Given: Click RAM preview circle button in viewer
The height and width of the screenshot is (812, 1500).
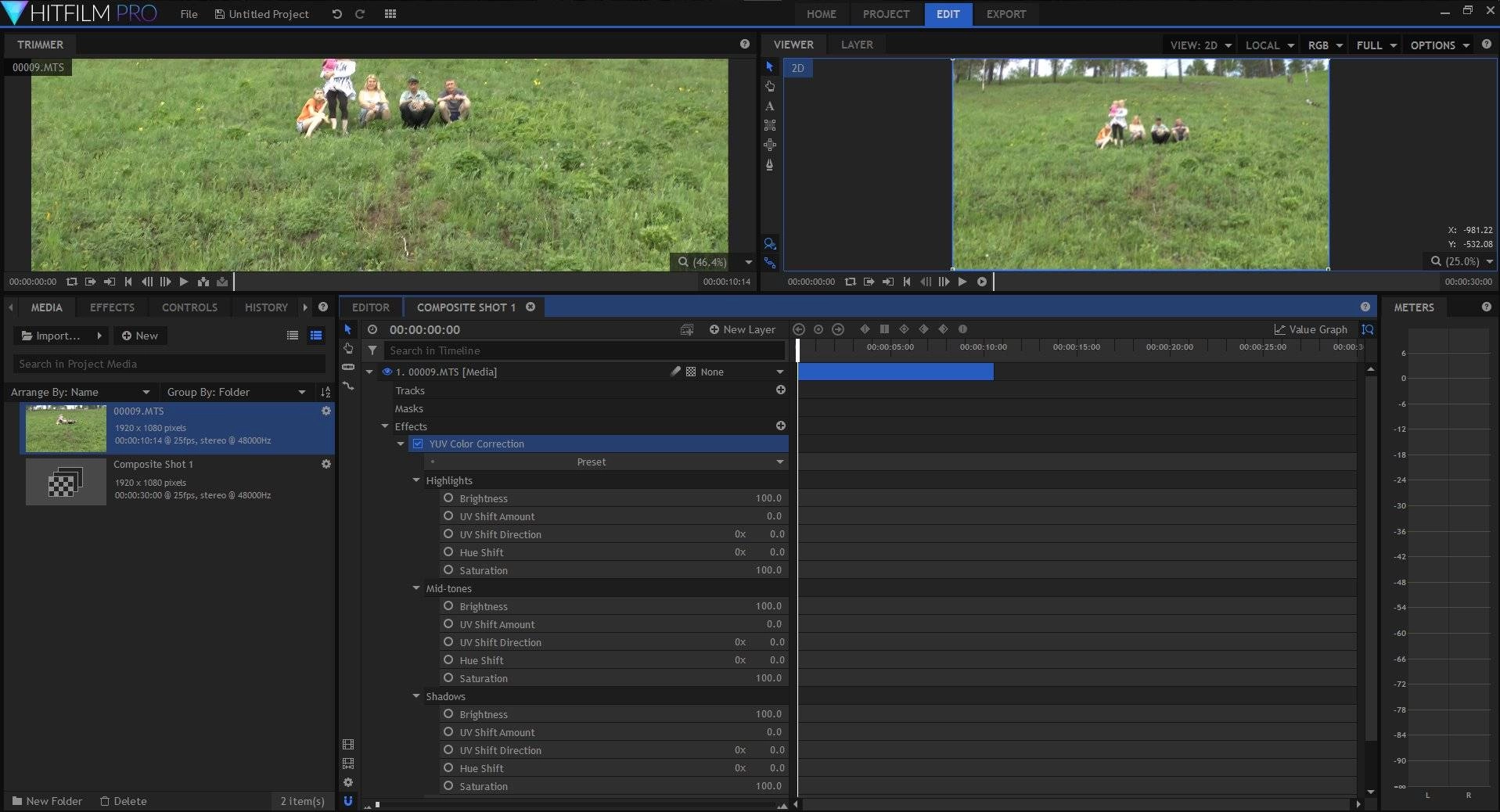Looking at the screenshot, I should [982, 282].
